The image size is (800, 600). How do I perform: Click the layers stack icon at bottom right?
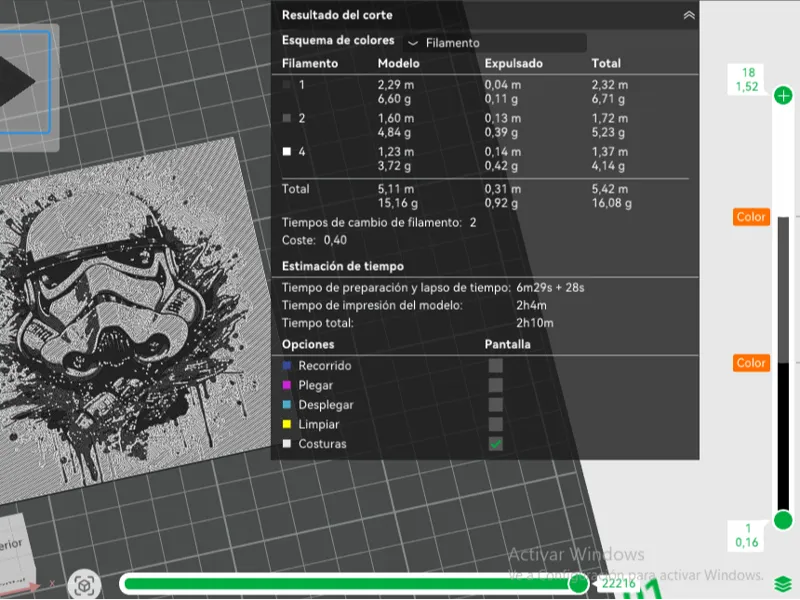[783, 584]
